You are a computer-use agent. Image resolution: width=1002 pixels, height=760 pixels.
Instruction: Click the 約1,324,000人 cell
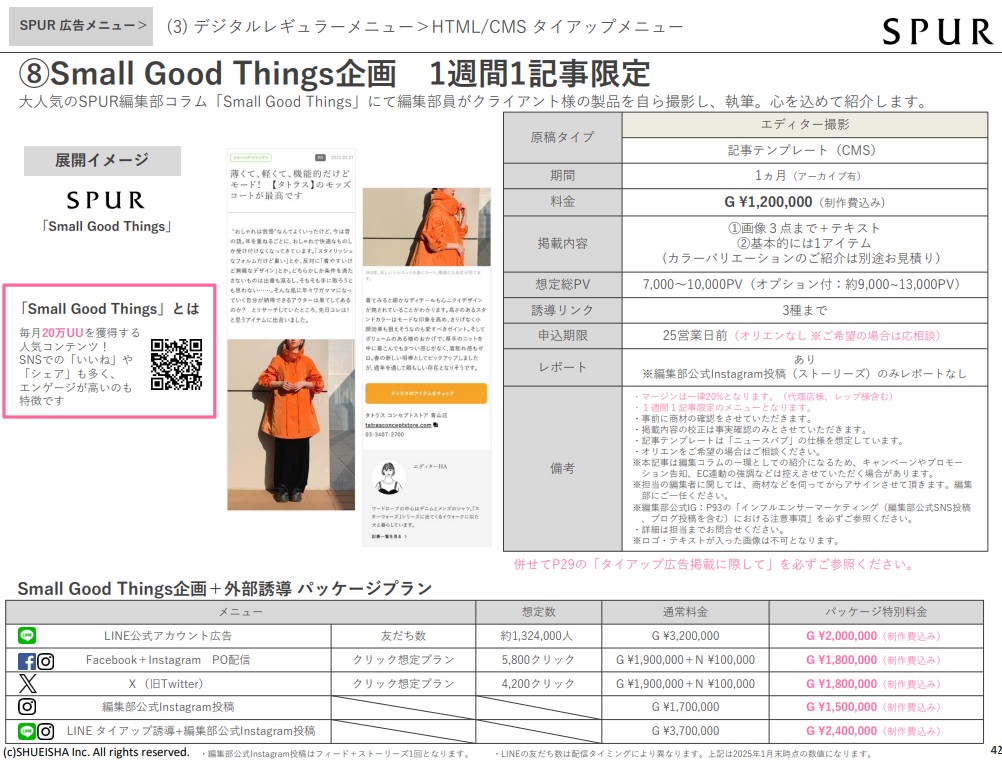538,636
